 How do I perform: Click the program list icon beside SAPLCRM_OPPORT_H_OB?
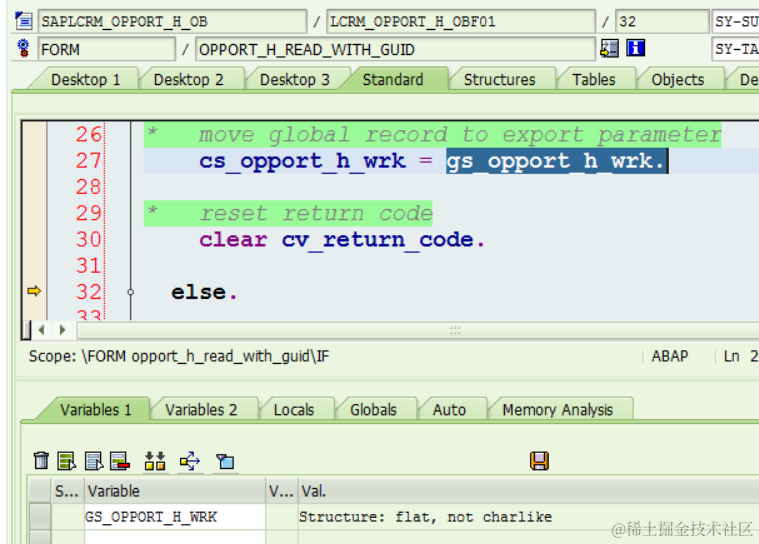click(x=23, y=21)
